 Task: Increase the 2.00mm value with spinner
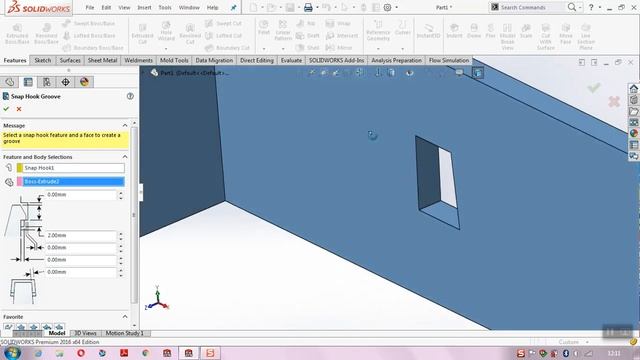point(121,233)
